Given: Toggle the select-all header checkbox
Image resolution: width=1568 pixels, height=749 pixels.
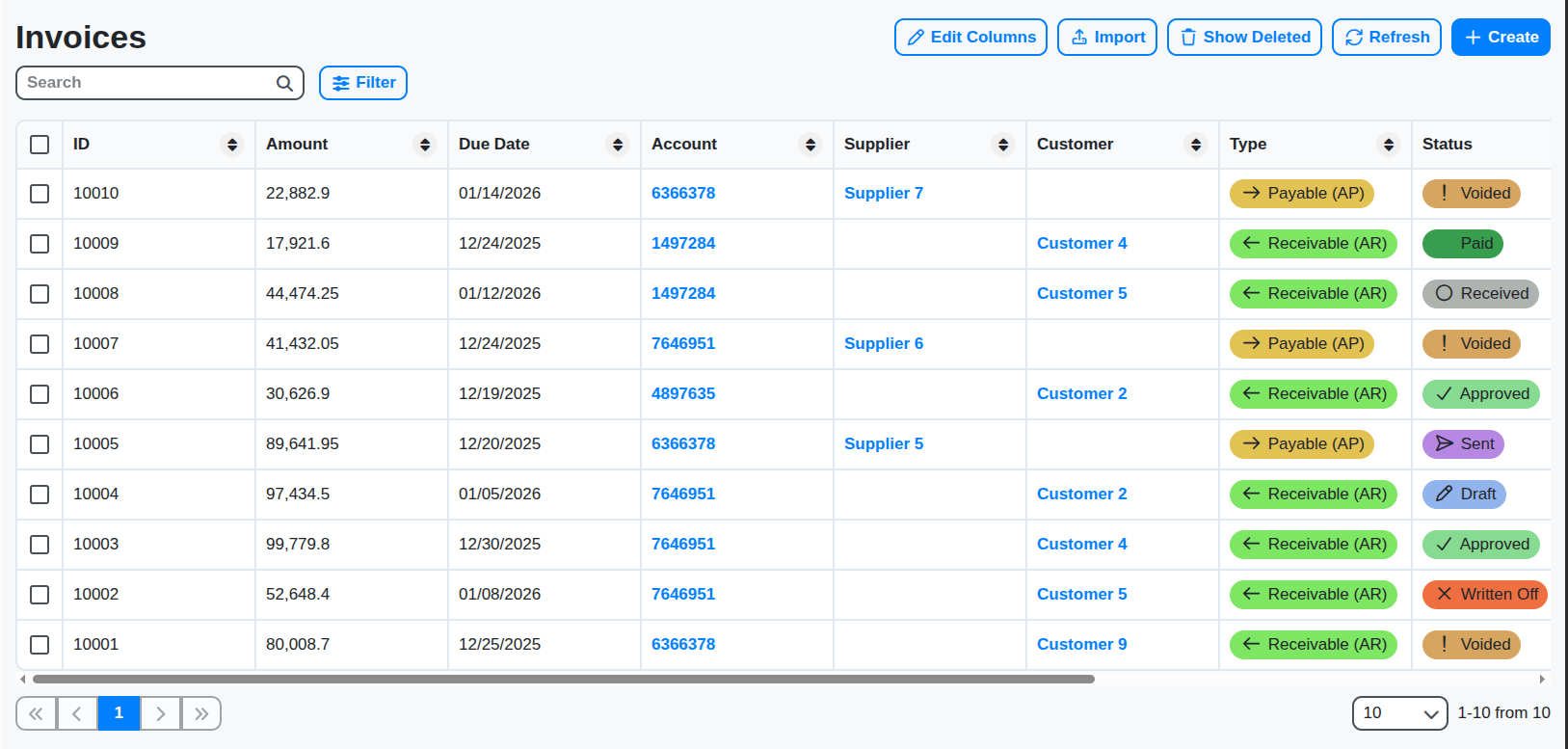Looking at the screenshot, I should (x=40, y=145).
